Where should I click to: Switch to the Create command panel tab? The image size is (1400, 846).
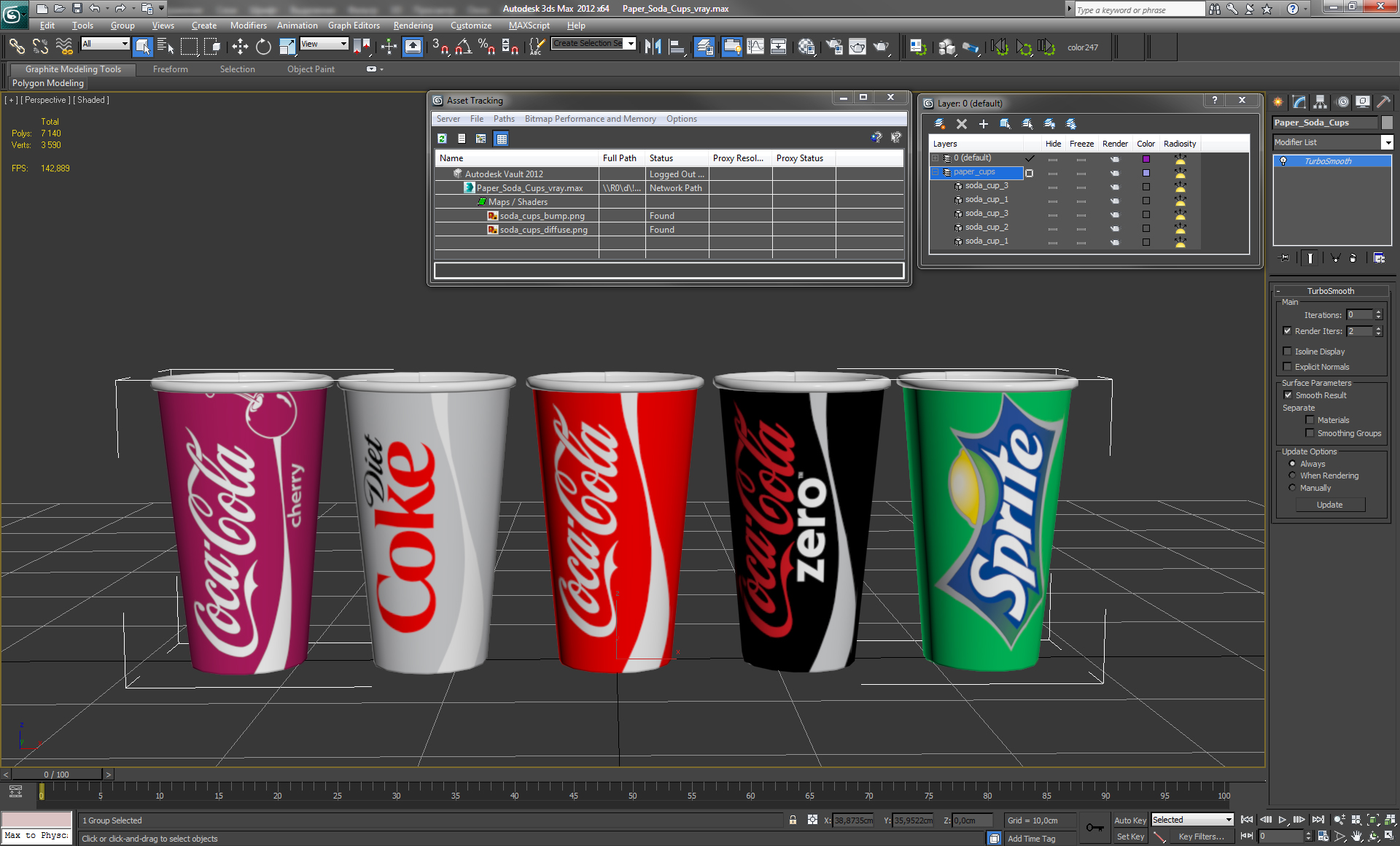click(x=1278, y=102)
